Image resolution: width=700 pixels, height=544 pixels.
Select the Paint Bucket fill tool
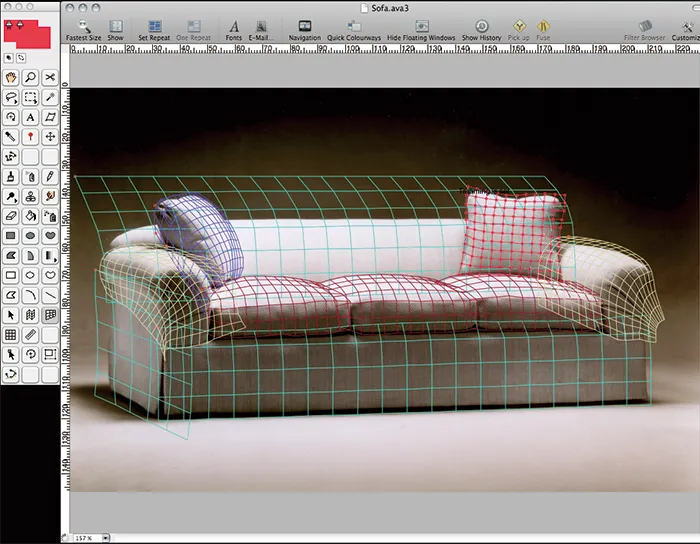[30, 216]
